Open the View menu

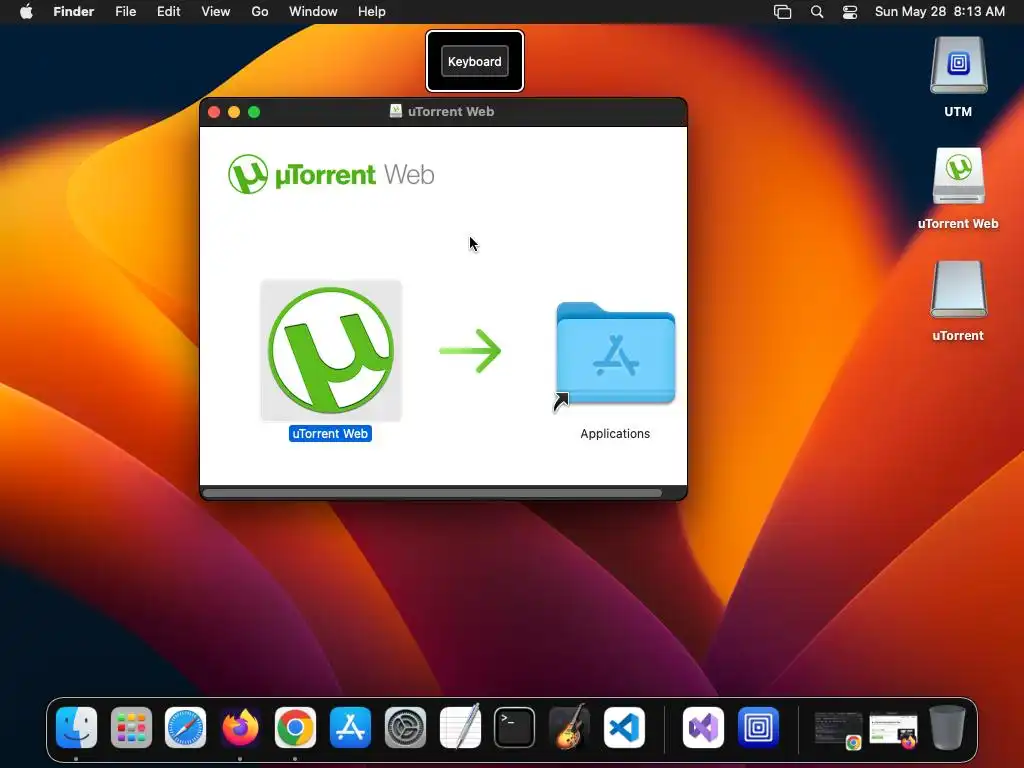point(216,12)
